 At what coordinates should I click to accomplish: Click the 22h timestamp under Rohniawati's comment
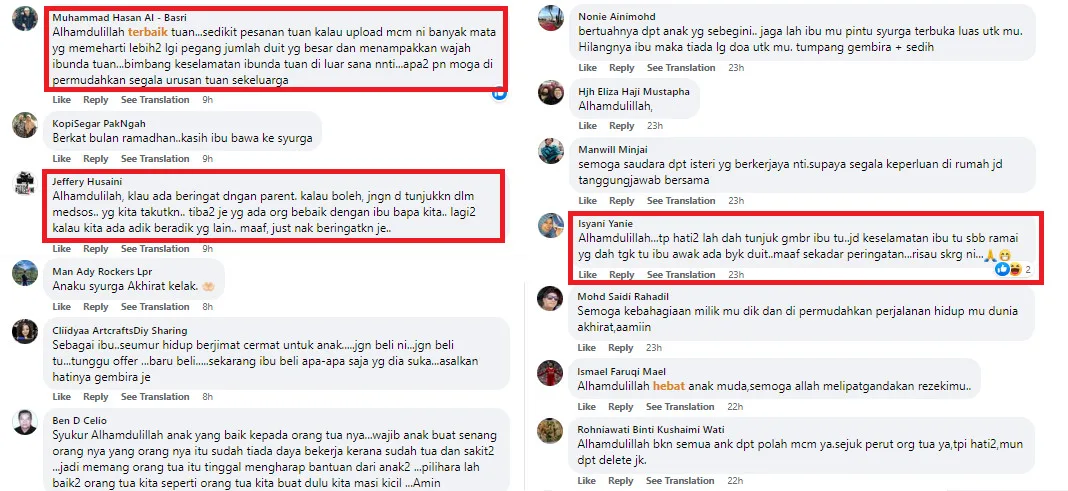(735, 481)
